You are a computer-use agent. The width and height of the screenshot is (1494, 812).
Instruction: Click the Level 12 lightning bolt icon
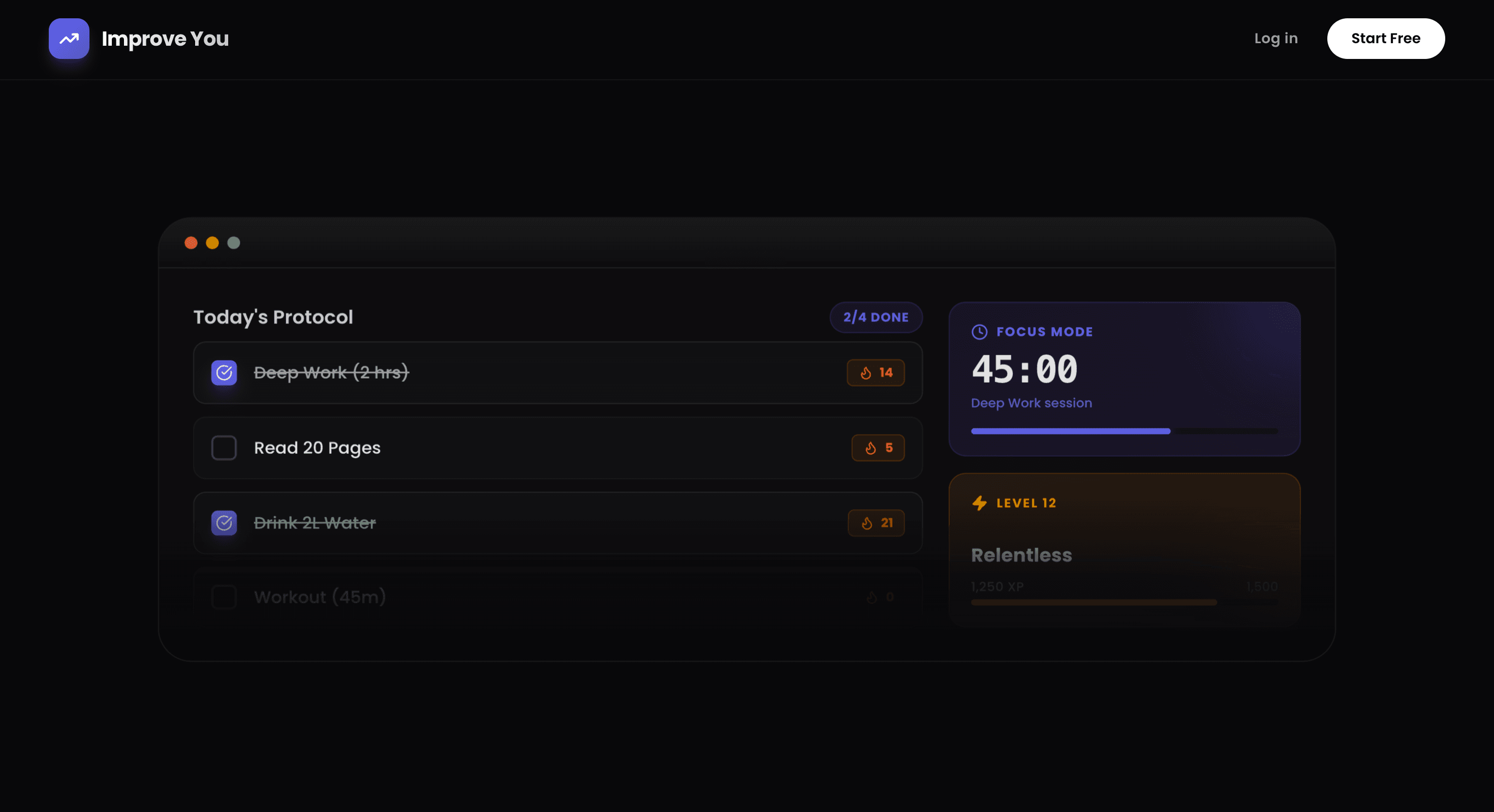980,503
